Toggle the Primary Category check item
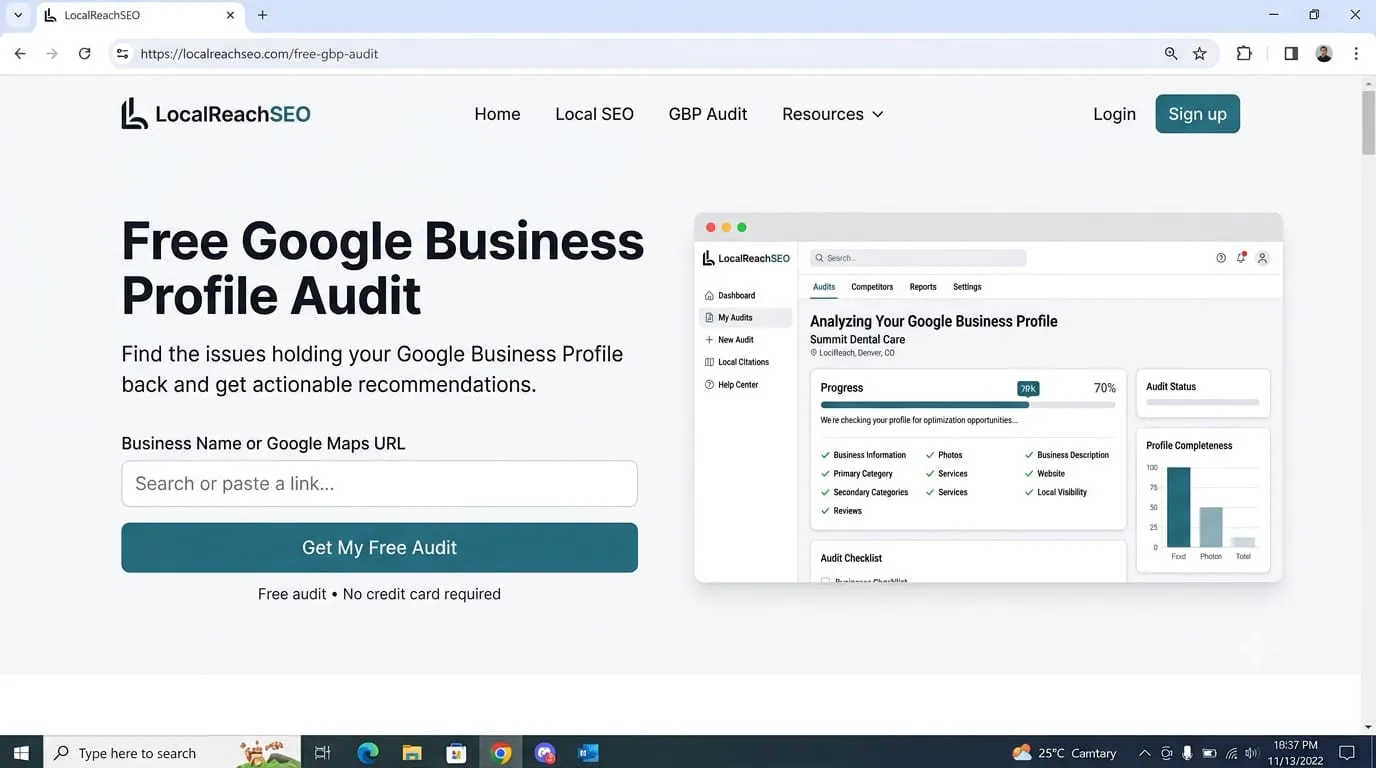Image resolution: width=1376 pixels, height=768 pixels. [x=856, y=474]
